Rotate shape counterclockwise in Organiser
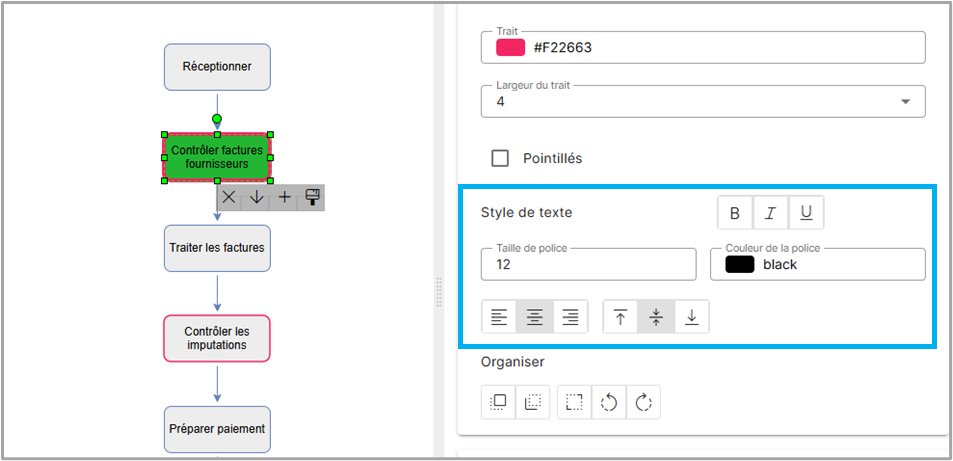 click(x=608, y=402)
